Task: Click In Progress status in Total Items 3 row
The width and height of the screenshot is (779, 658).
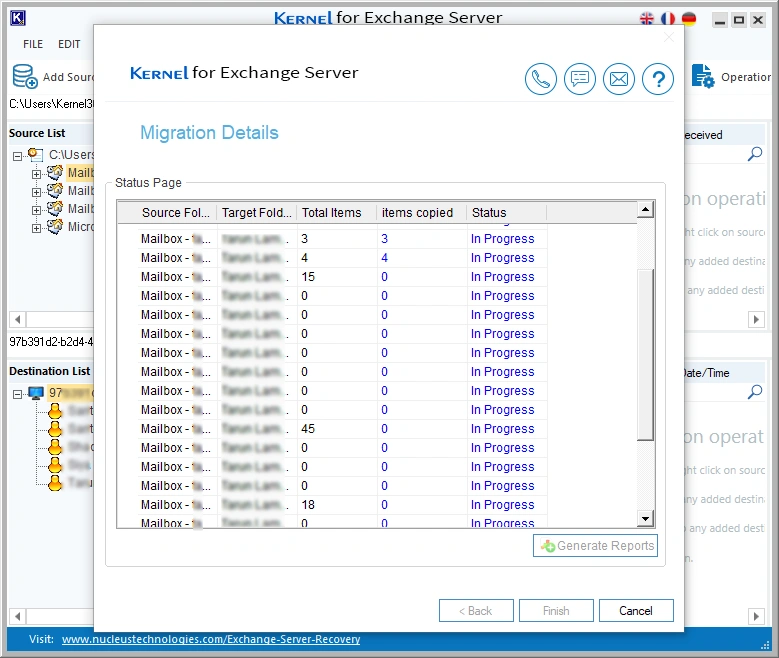Action: click(x=502, y=239)
